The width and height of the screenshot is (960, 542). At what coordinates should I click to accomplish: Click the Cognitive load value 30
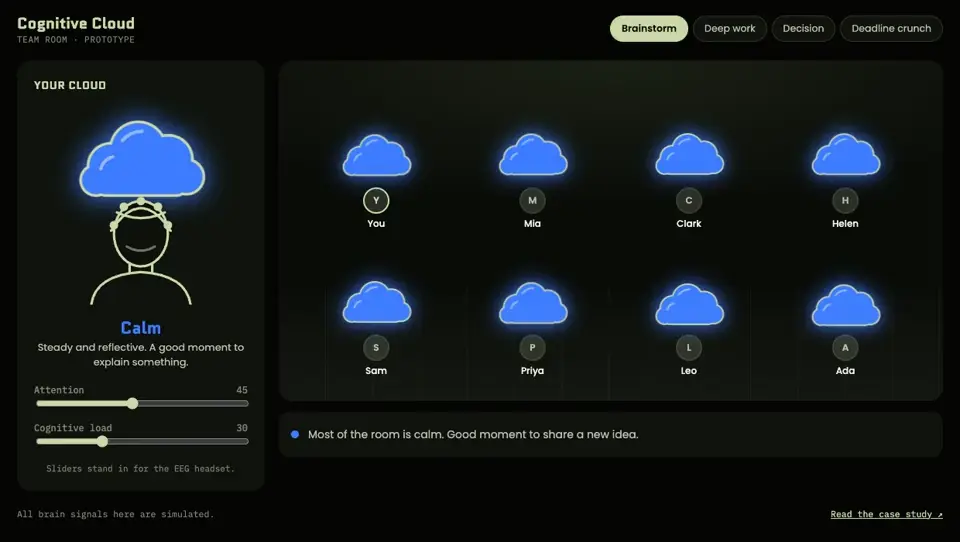click(242, 428)
